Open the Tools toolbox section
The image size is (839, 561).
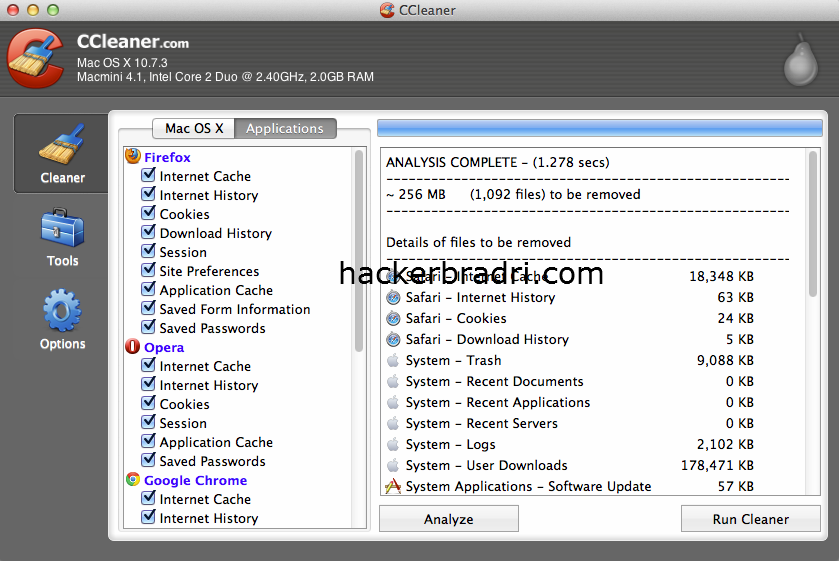(x=62, y=237)
